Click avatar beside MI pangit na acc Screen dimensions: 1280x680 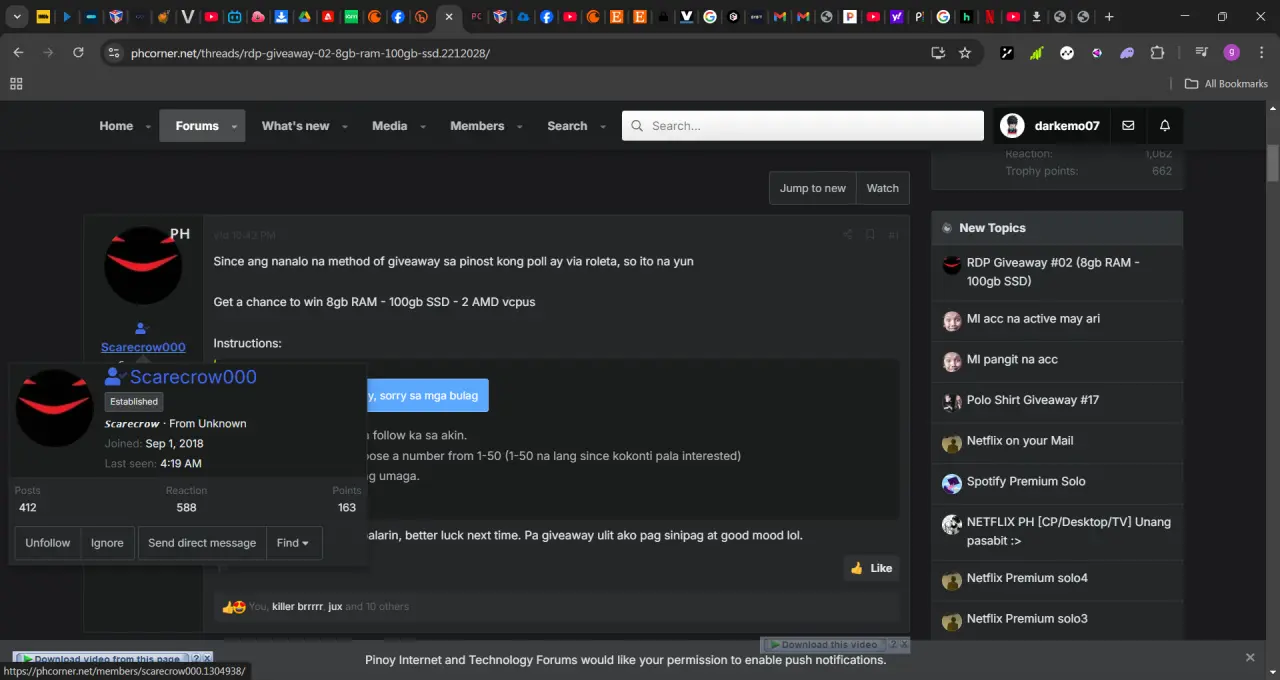(x=952, y=362)
